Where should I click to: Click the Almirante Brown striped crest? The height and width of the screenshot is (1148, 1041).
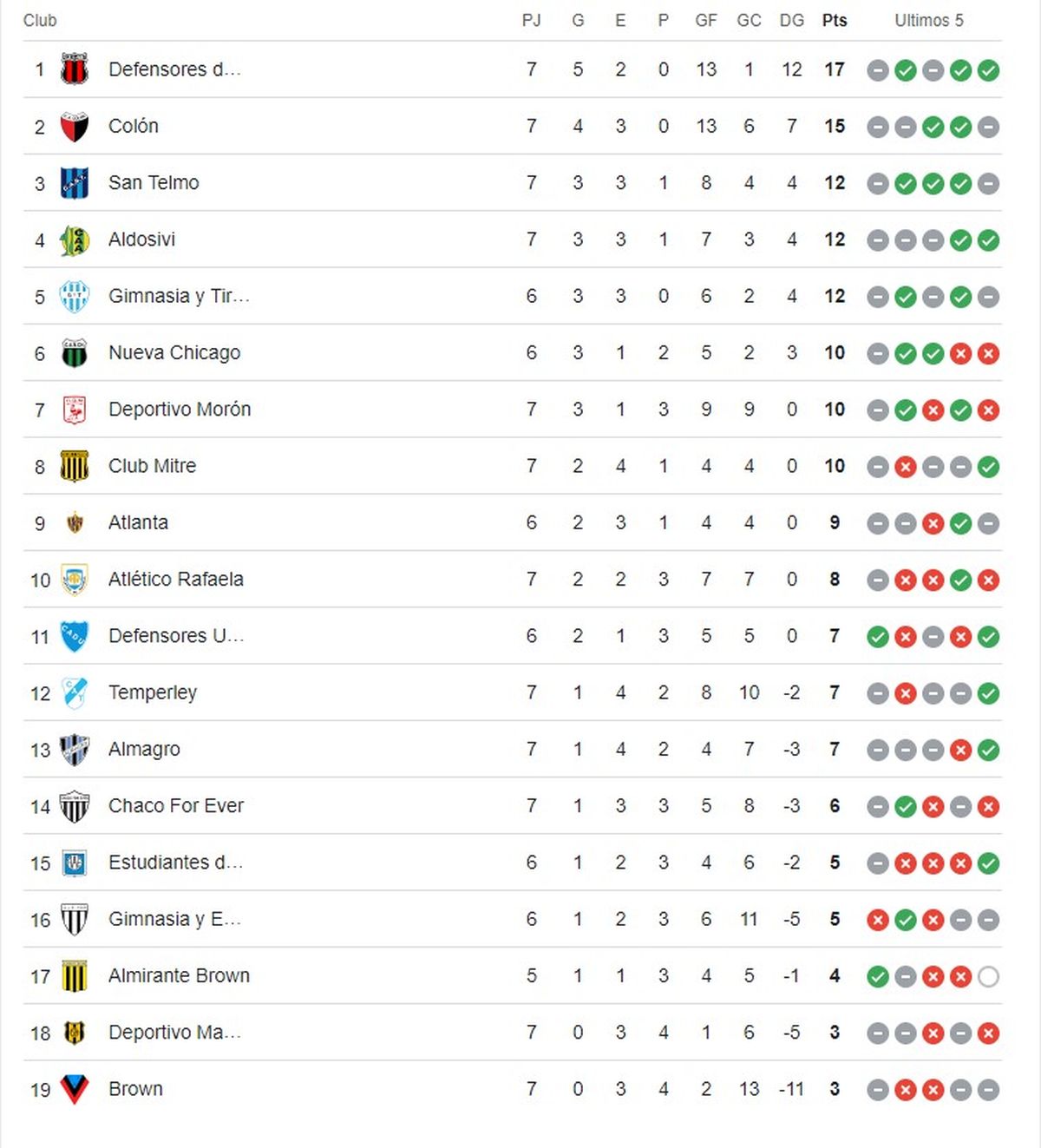(75, 976)
